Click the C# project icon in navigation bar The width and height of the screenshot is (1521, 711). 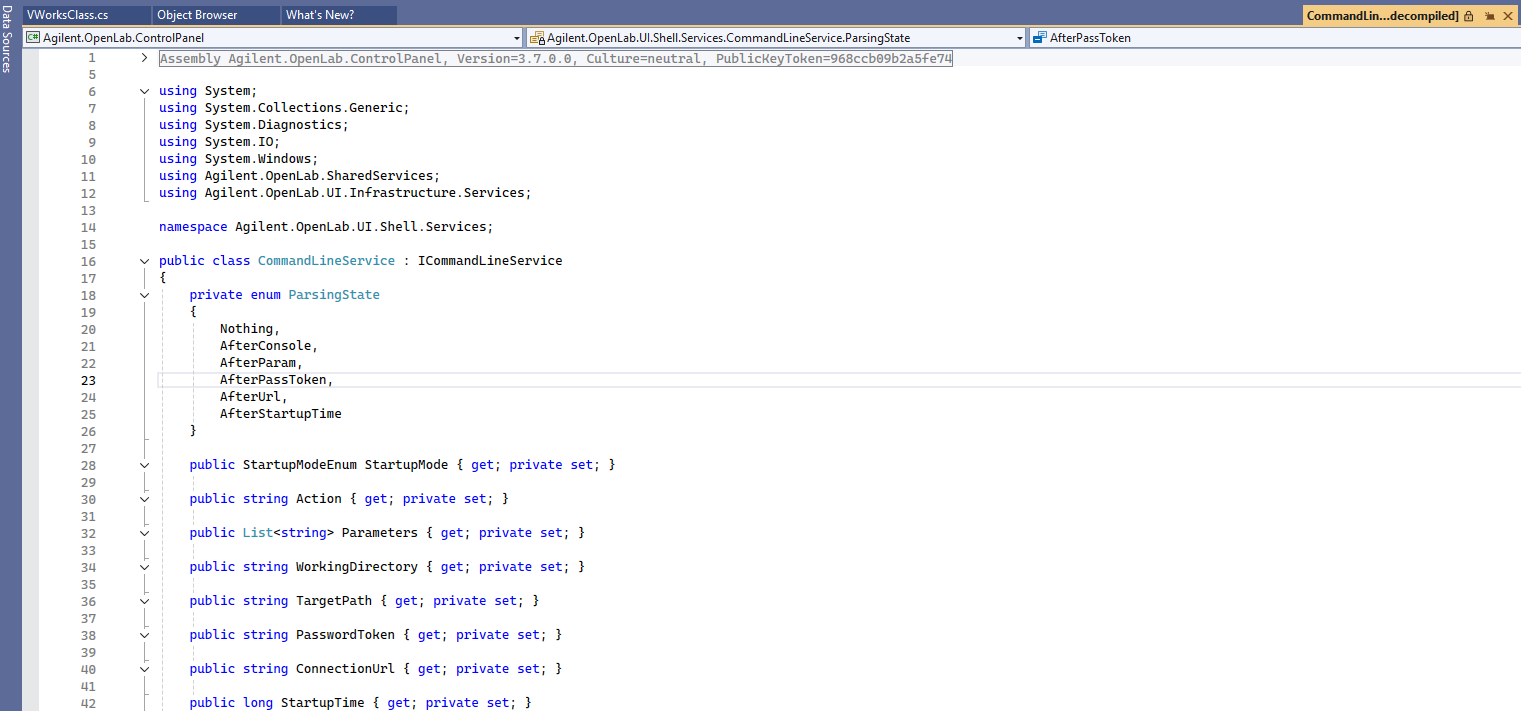(x=33, y=38)
